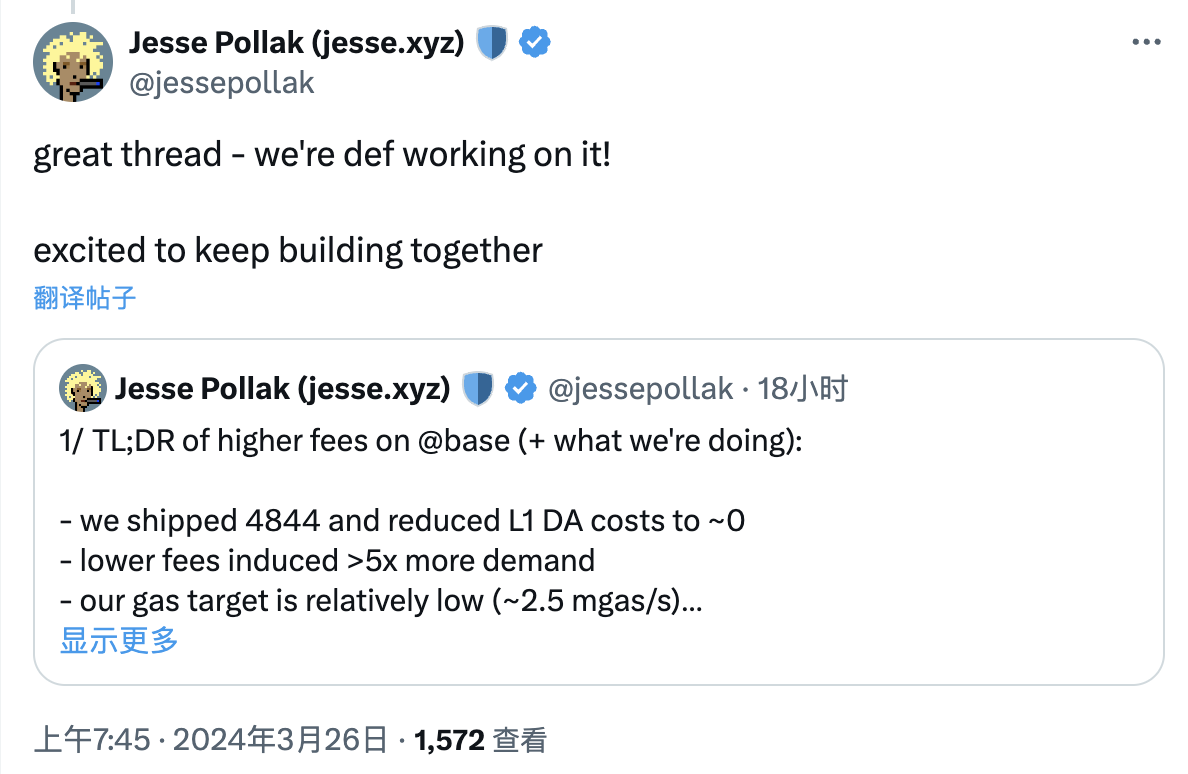Screen dimensions: 1188x774
Task: Click the quoted post's "18小时" timestamp
Action: point(803,389)
